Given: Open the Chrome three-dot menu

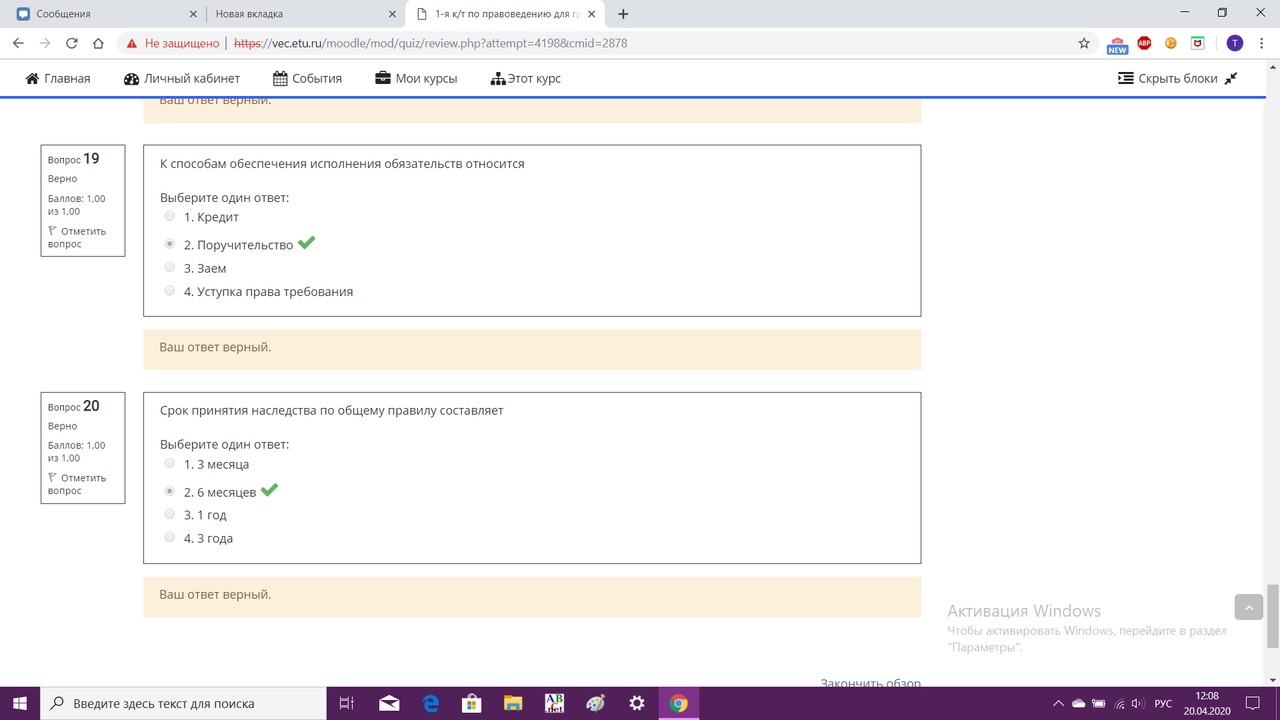Looking at the screenshot, I should tap(1262, 43).
